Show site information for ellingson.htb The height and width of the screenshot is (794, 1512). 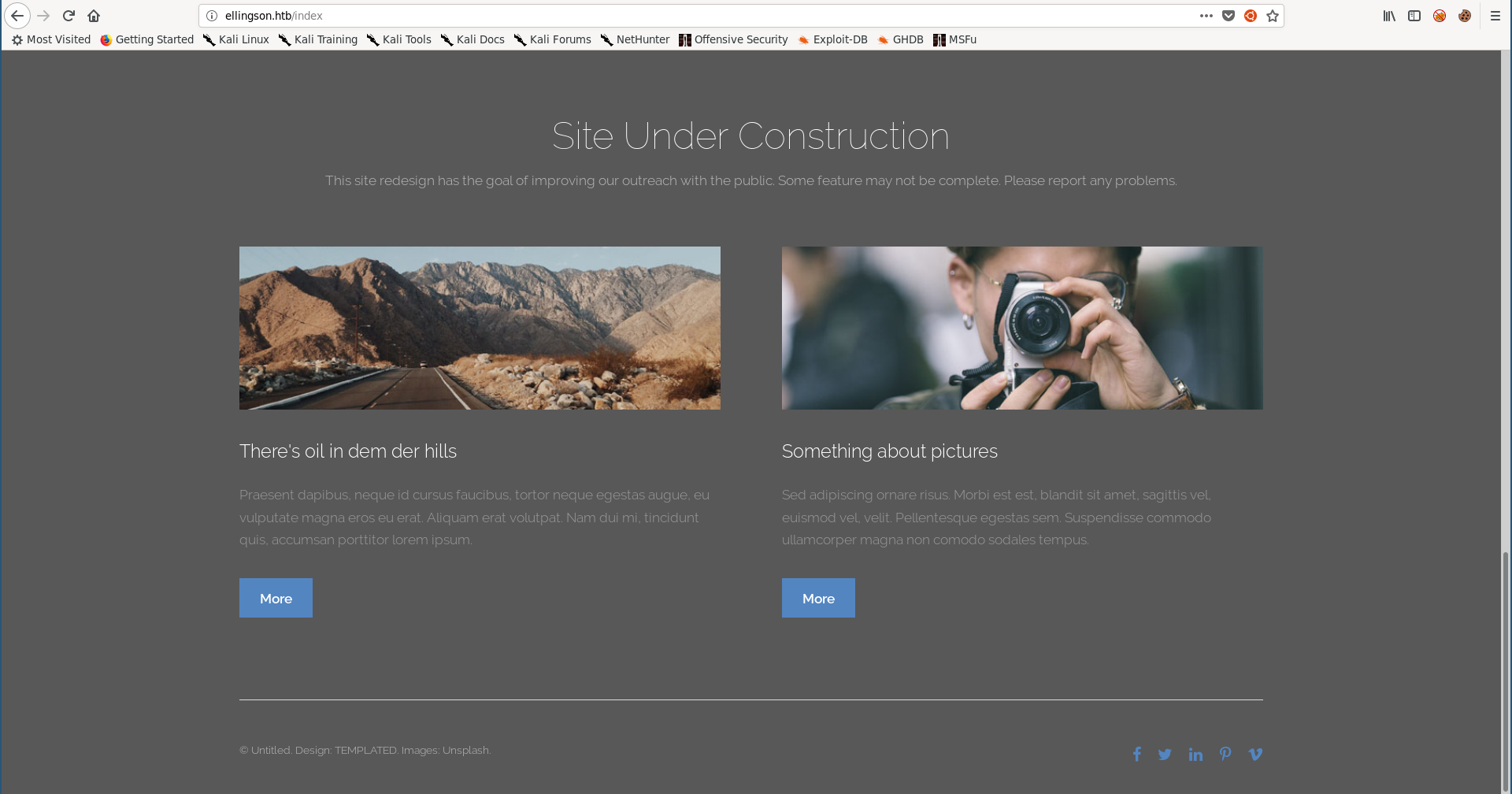point(212,16)
